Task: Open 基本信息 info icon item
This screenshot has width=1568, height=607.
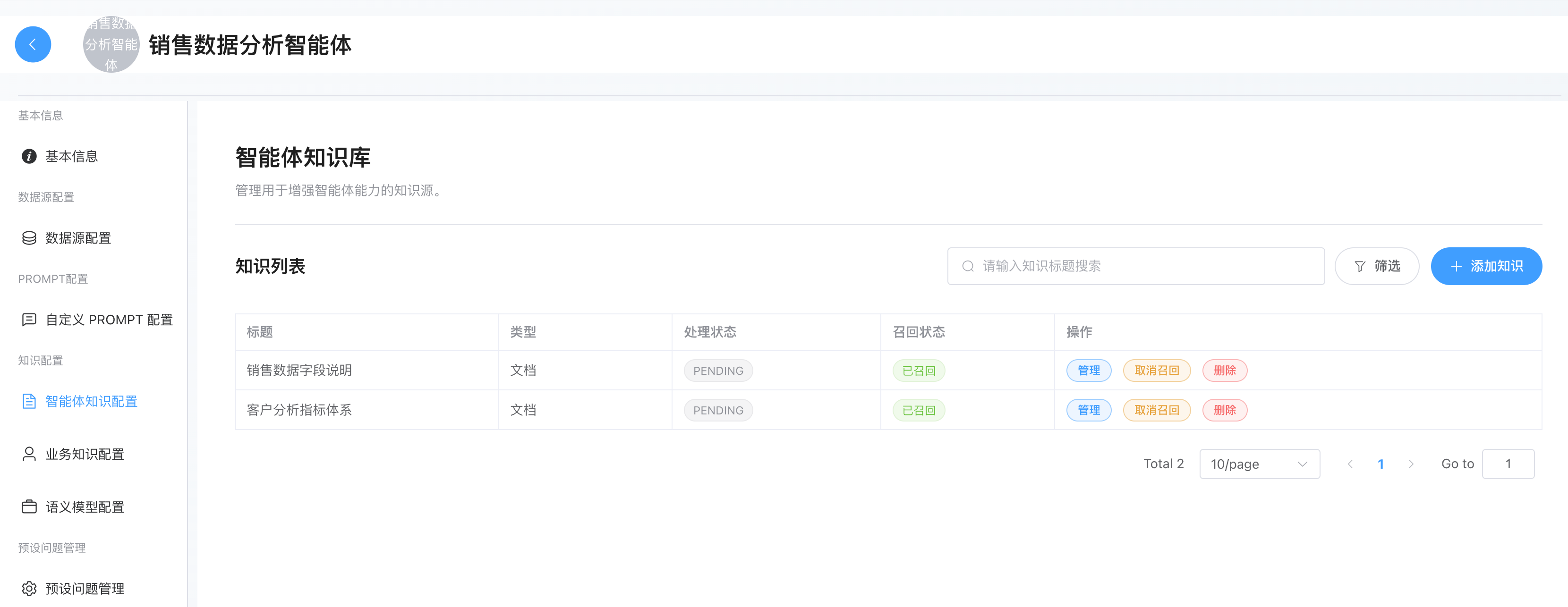Action: tap(29, 156)
